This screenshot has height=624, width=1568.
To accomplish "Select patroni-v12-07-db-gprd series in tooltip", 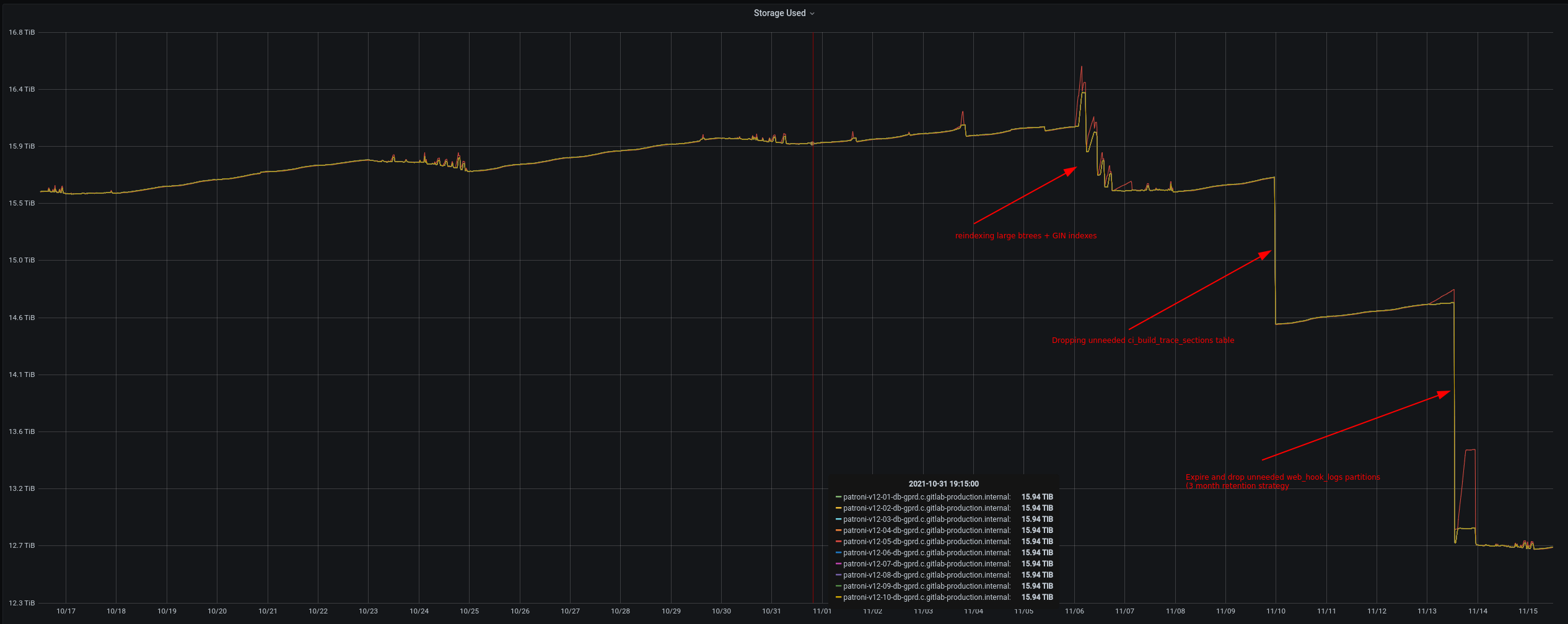I will click(x=944, y=564).
